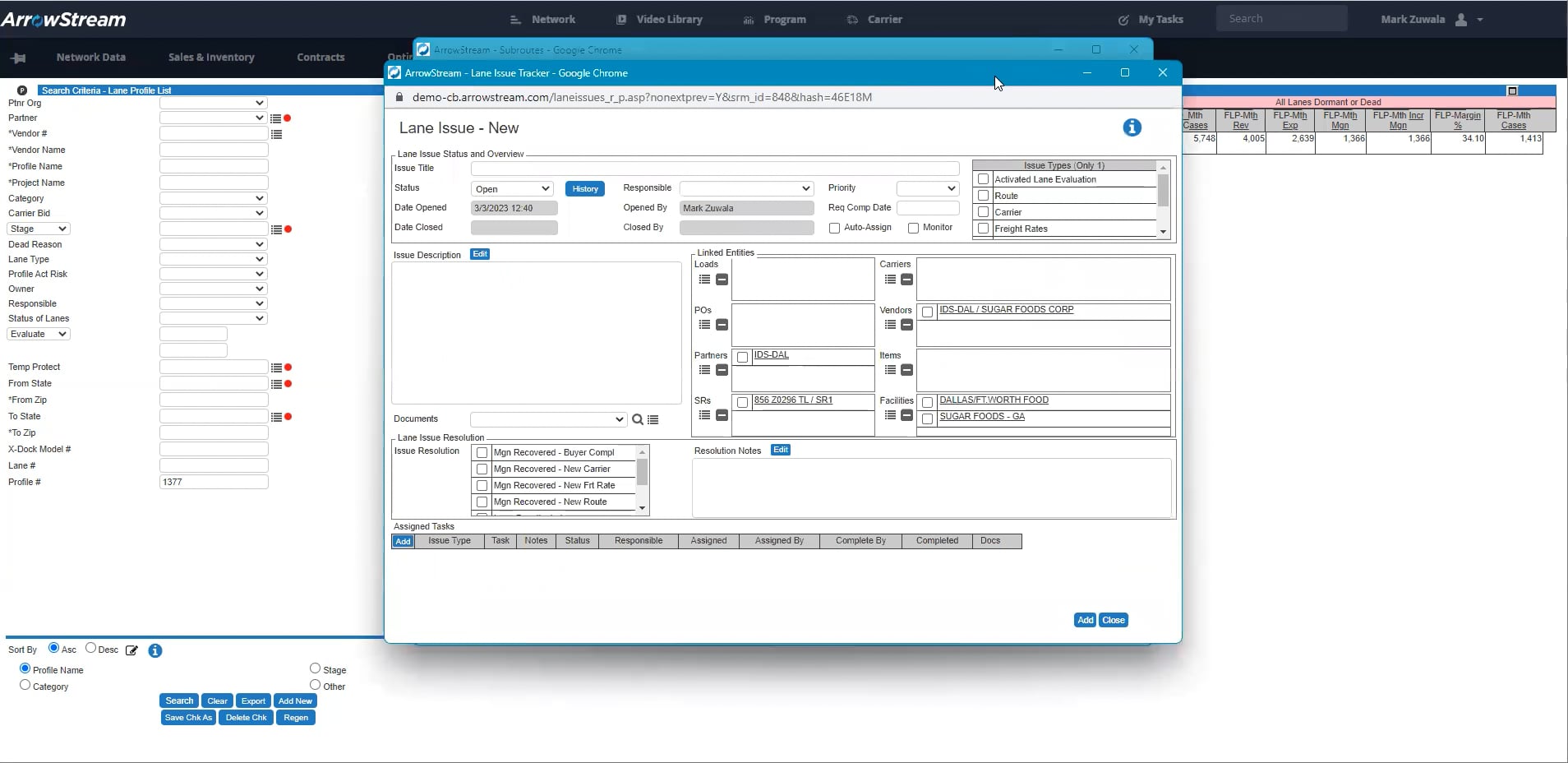Click the remove icon under SRs
Image resolution: width=1568 pixels, height=763 pixels.
click(722, 415)
